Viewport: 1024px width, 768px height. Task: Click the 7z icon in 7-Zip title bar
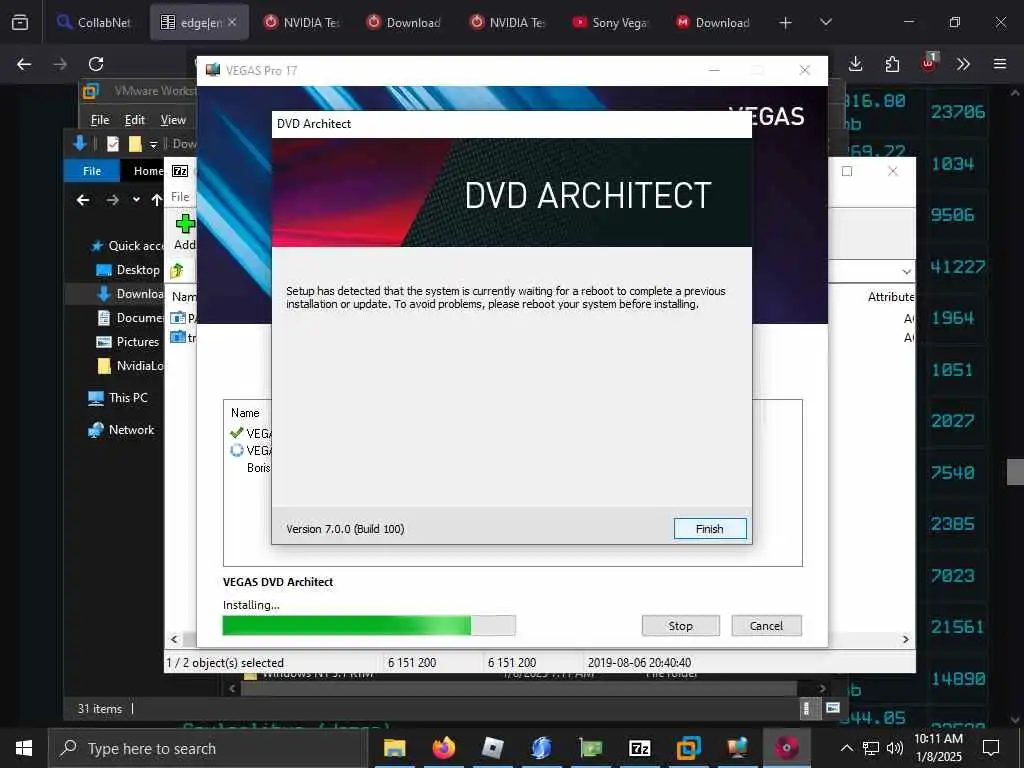[x=180, y=171]
